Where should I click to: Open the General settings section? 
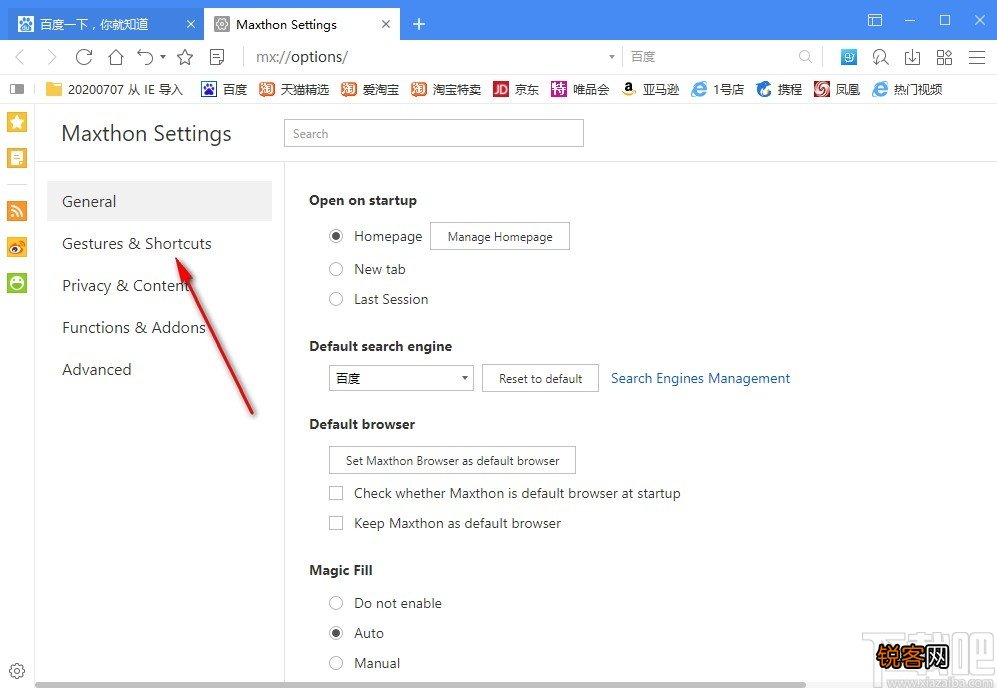pos(159,201)
